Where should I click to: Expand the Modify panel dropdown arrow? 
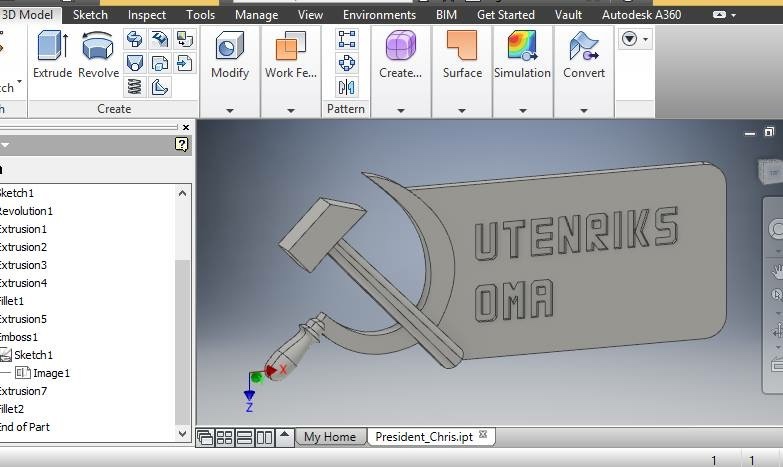(x=230, y=110)
